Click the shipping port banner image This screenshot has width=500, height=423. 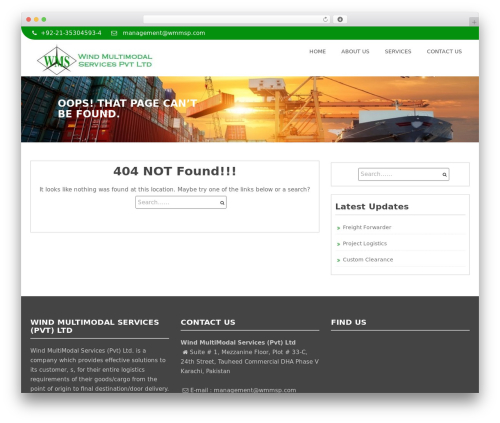click(x=250, y=109)
